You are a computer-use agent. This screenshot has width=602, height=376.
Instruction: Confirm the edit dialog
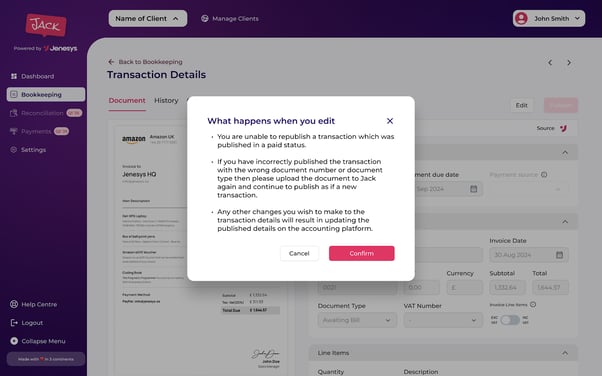coord(362,253)
